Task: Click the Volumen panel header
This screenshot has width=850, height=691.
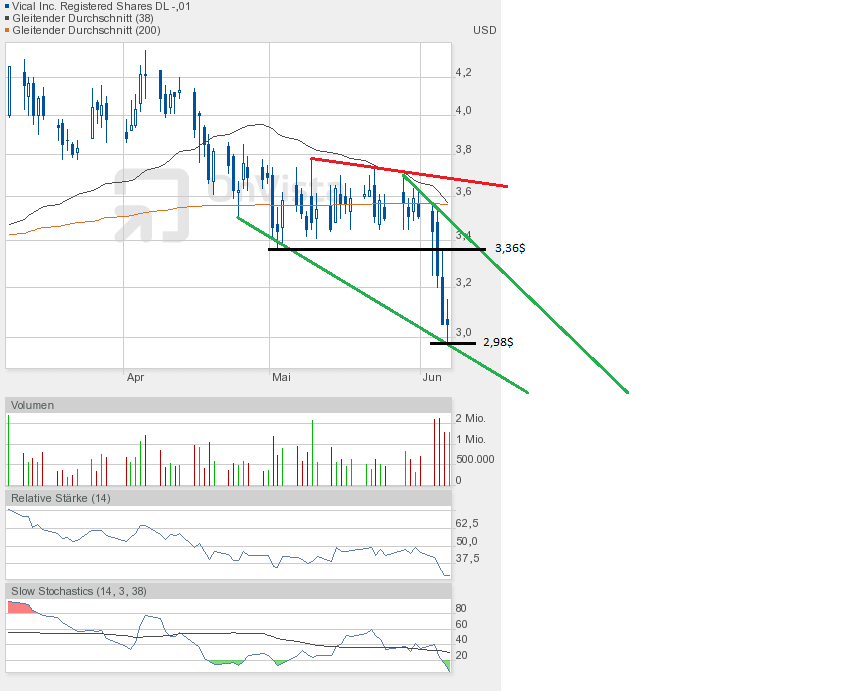Action: [34, 405]
